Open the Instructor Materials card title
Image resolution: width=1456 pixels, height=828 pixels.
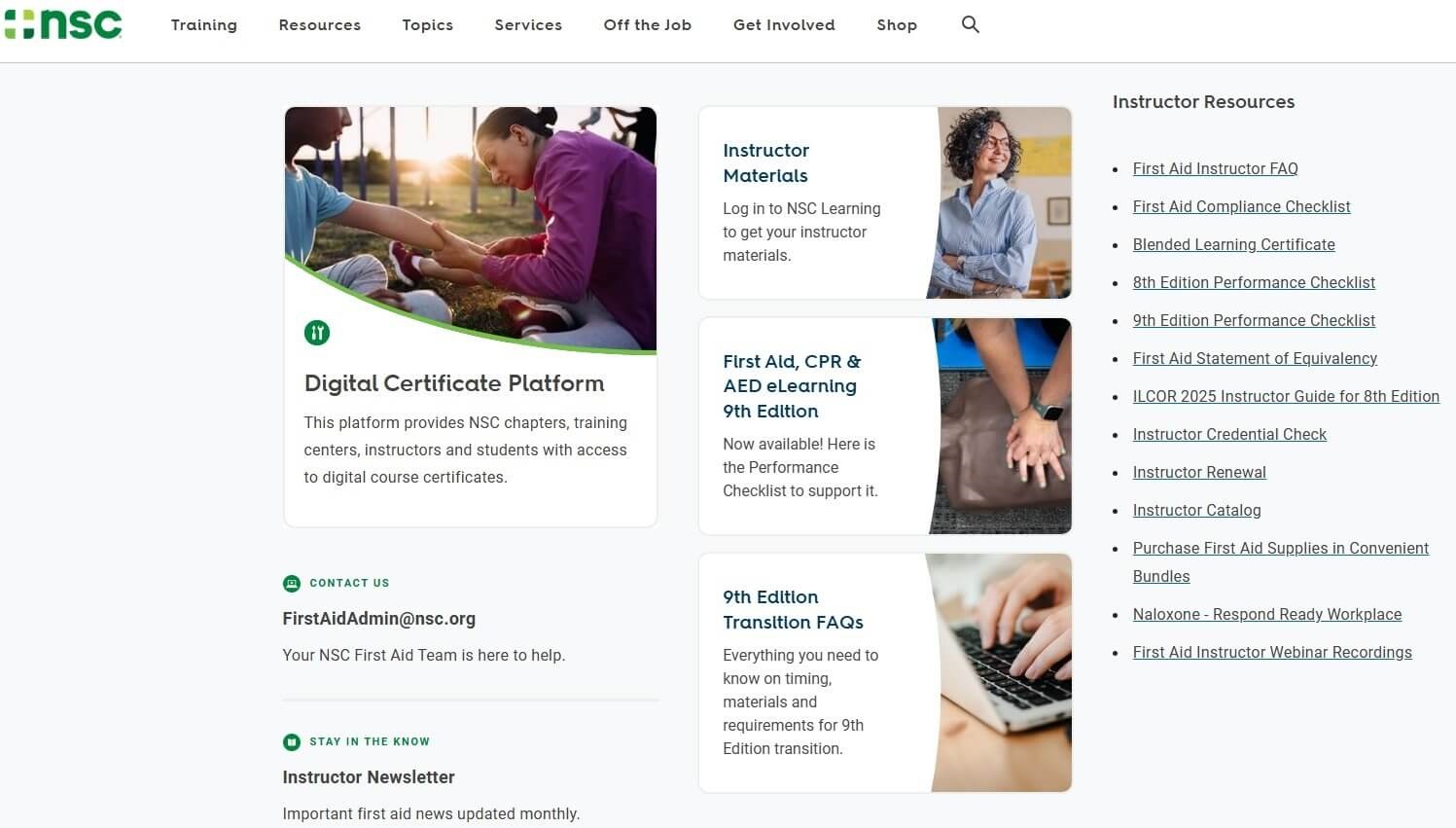pyautogui.click(x=766, y=163)
